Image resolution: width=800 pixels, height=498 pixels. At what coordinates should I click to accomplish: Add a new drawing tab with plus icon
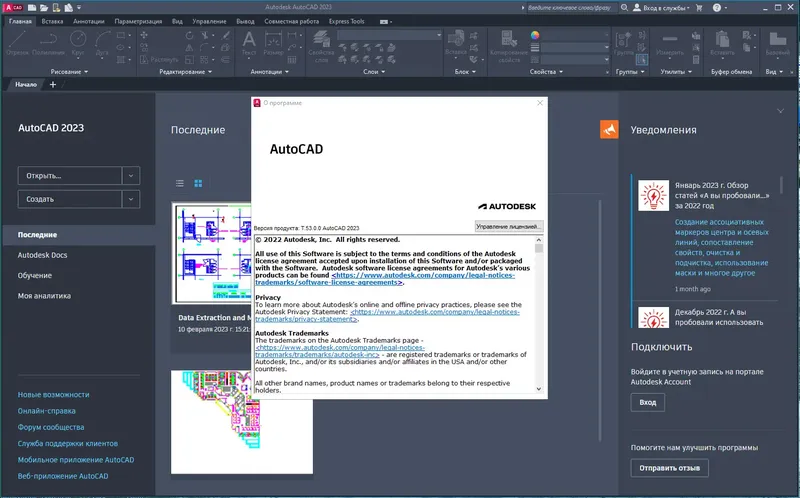tap(53, 85)
